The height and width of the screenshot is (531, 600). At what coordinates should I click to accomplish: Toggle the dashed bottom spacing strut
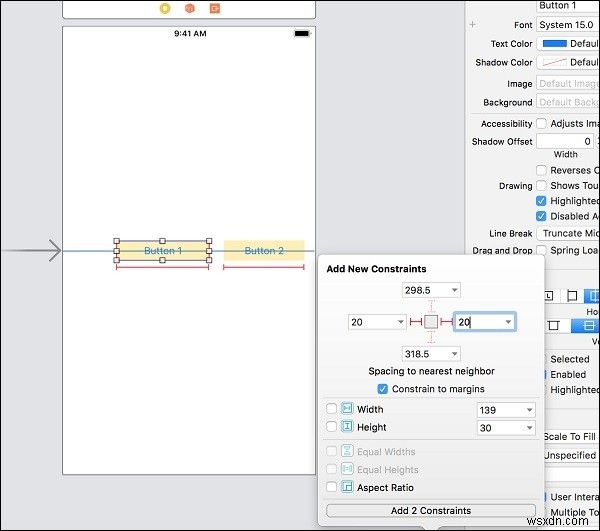(x=431, y=337)
